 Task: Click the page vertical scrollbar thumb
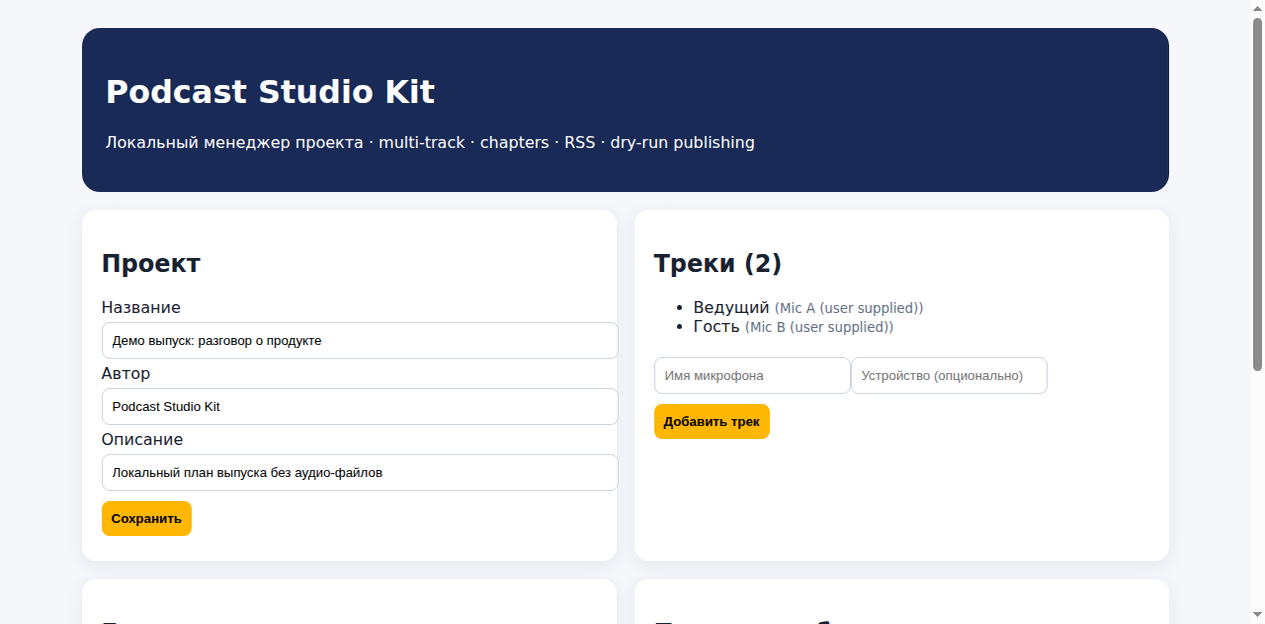click(x=1257, y=194)
